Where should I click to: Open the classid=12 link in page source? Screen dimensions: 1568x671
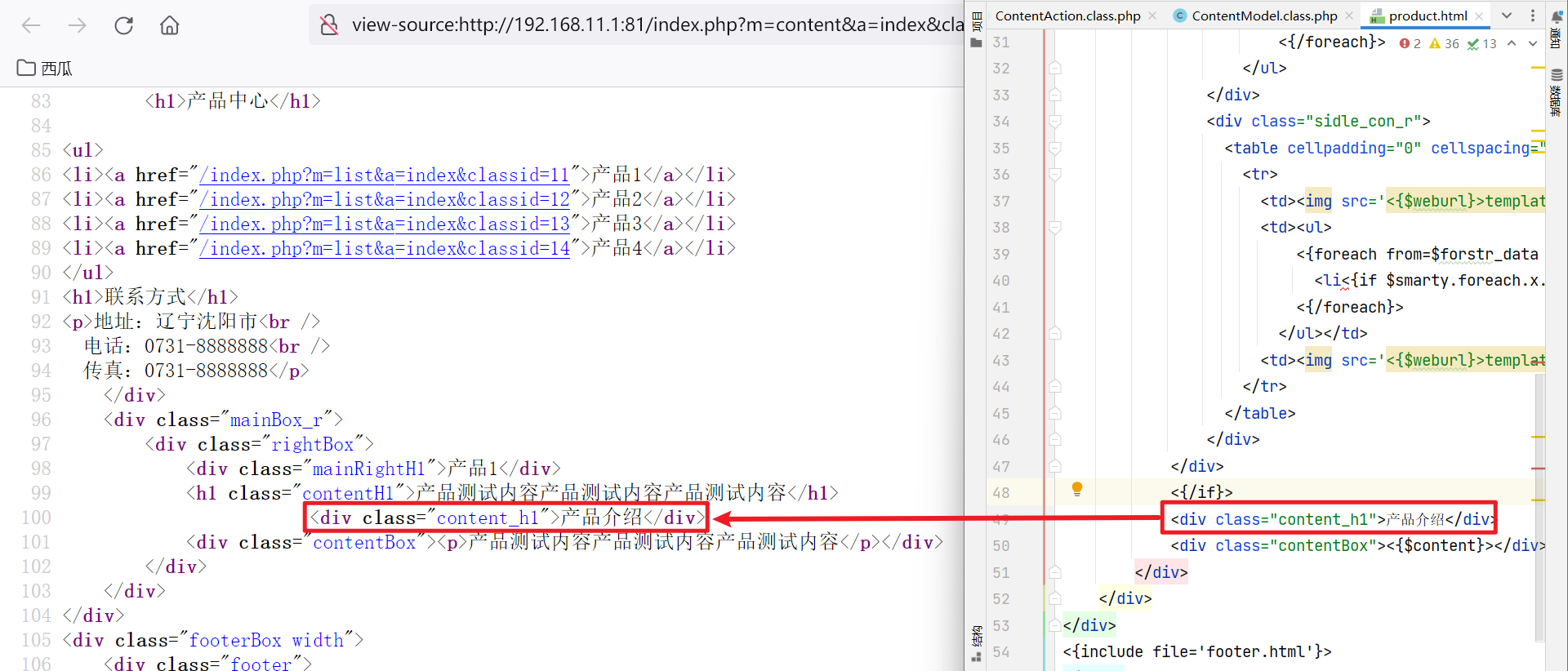point(385,199)
